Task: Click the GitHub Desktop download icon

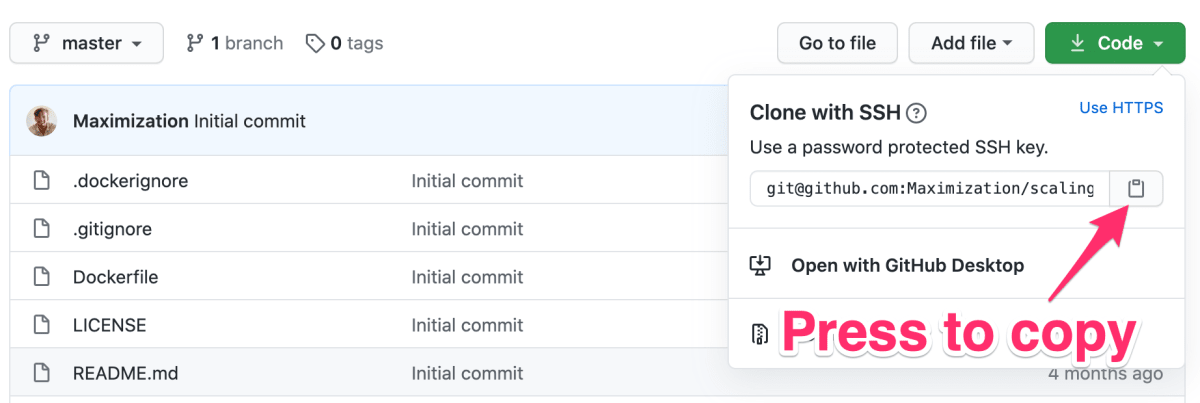Action: 761,265
